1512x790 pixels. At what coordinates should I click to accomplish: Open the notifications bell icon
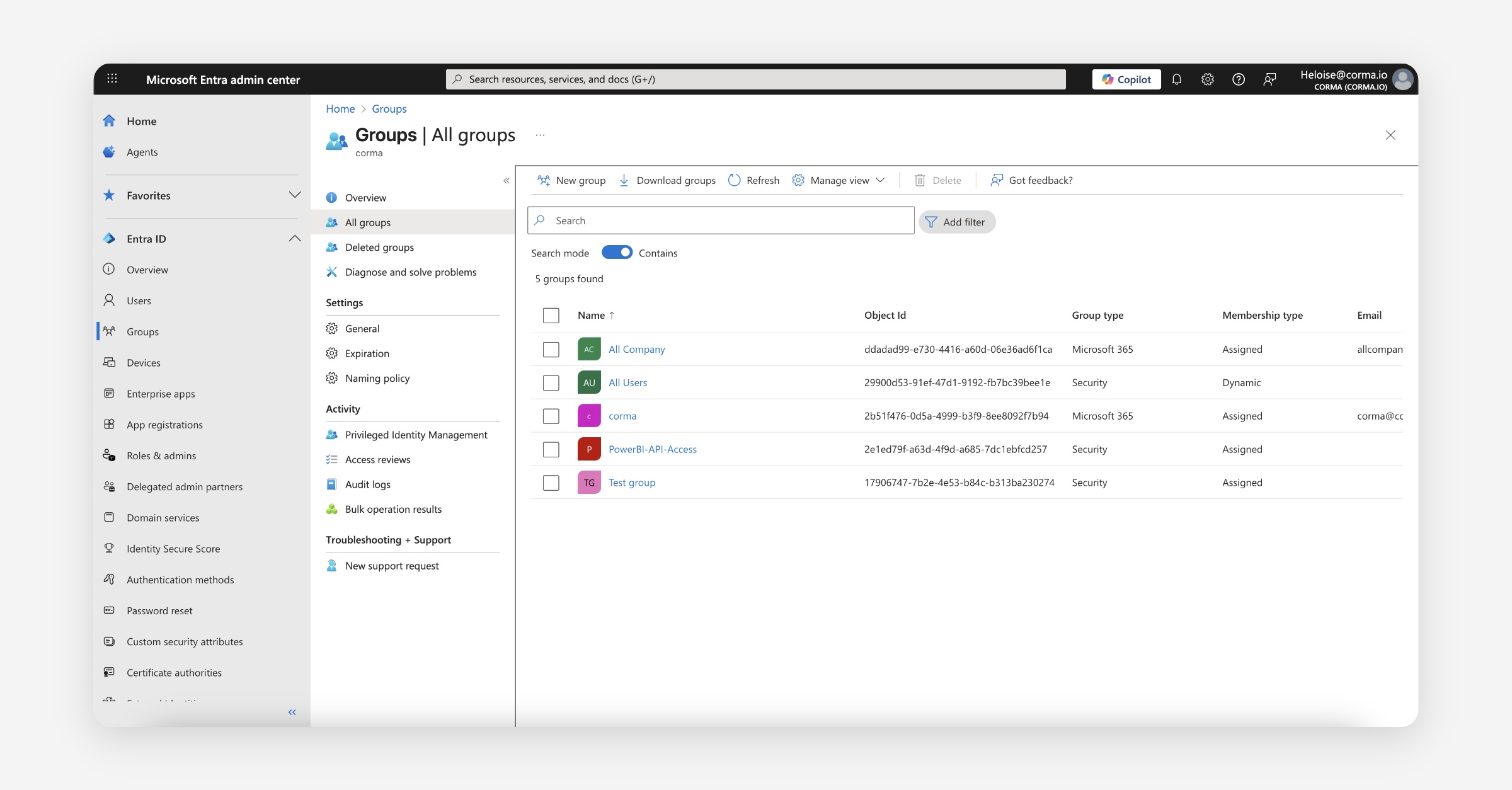click(1176, 79)
